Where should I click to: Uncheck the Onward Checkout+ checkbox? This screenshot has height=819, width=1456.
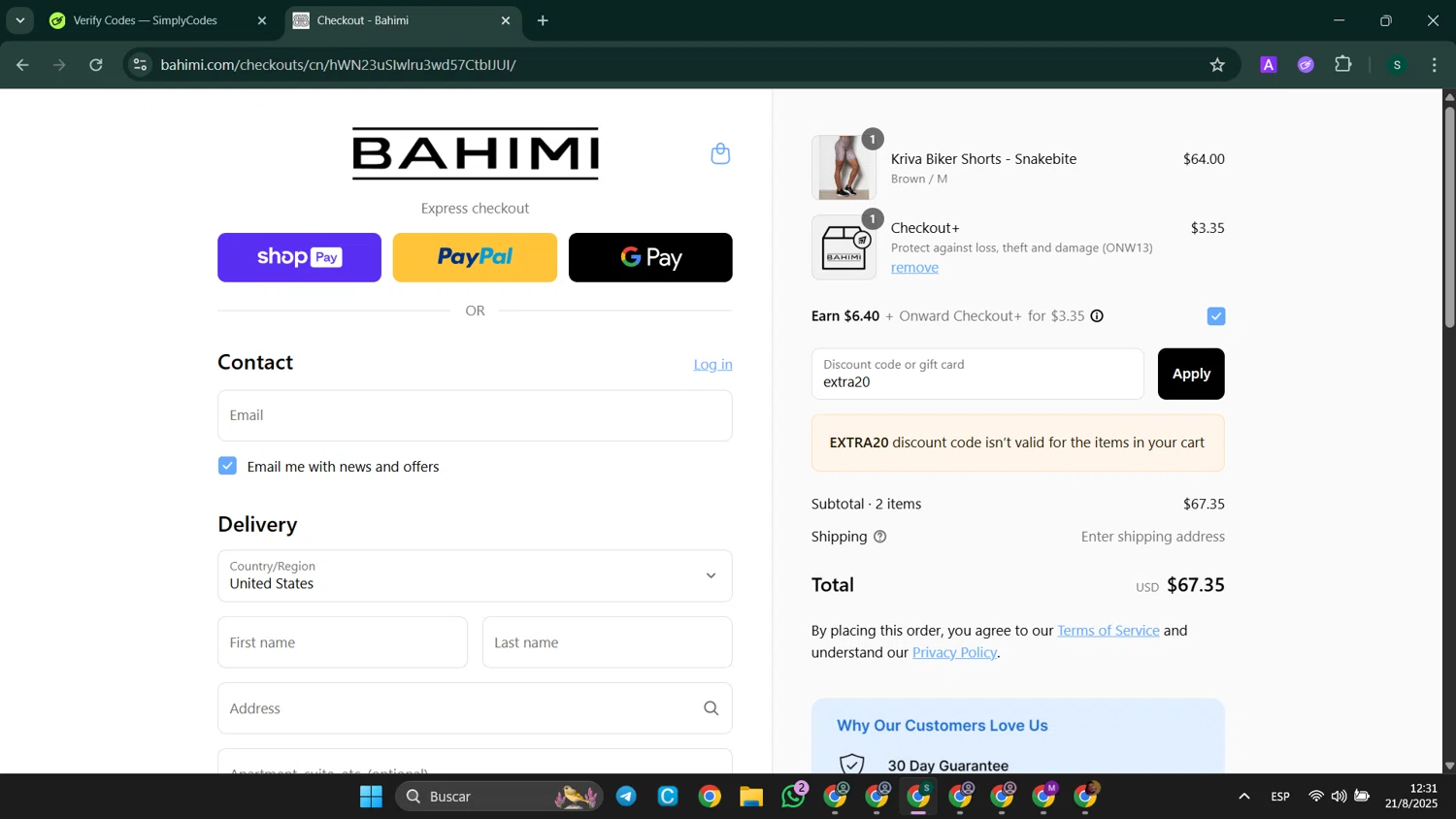pos(1216,316)
